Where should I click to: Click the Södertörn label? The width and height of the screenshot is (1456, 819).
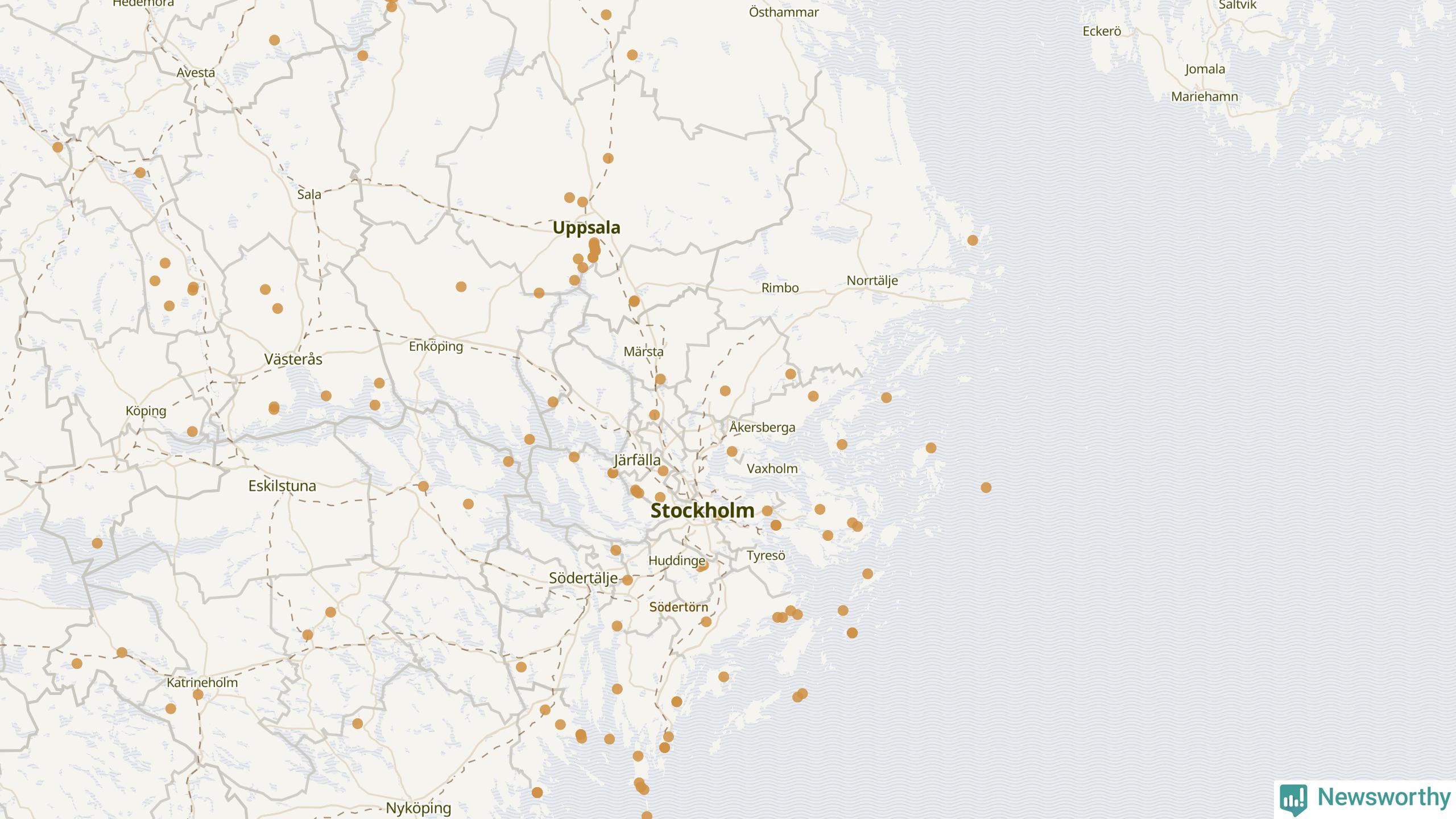coord(679,607)
